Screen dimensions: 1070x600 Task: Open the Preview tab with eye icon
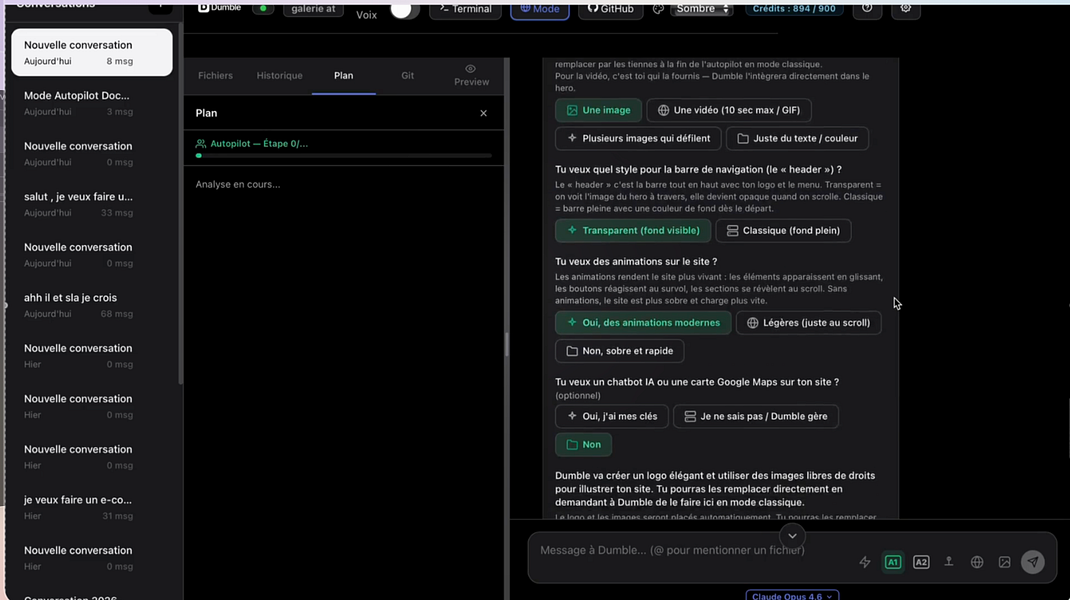tap(471, 75)
